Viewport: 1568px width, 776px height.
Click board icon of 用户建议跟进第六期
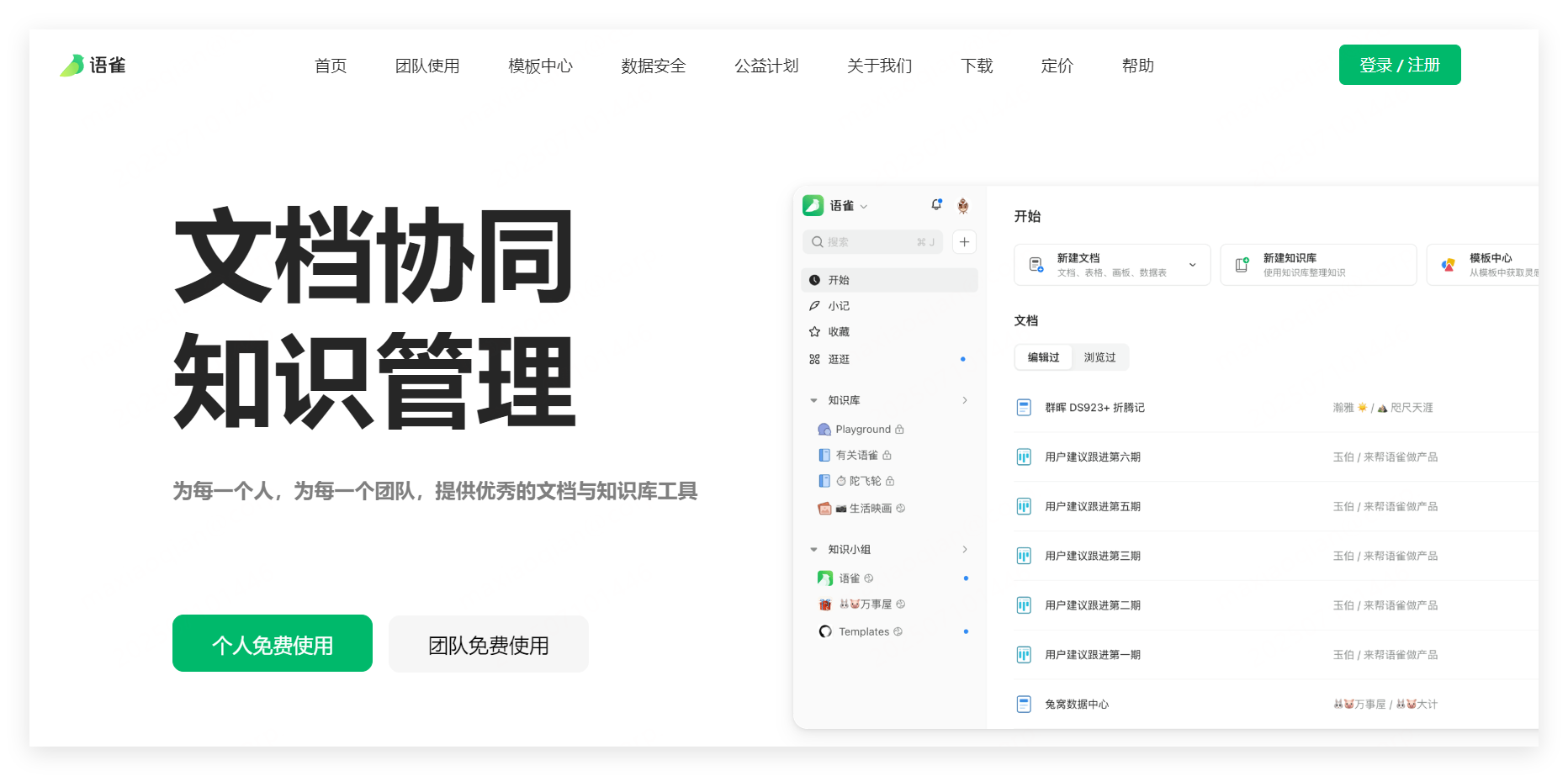(x=1024, y=457)
